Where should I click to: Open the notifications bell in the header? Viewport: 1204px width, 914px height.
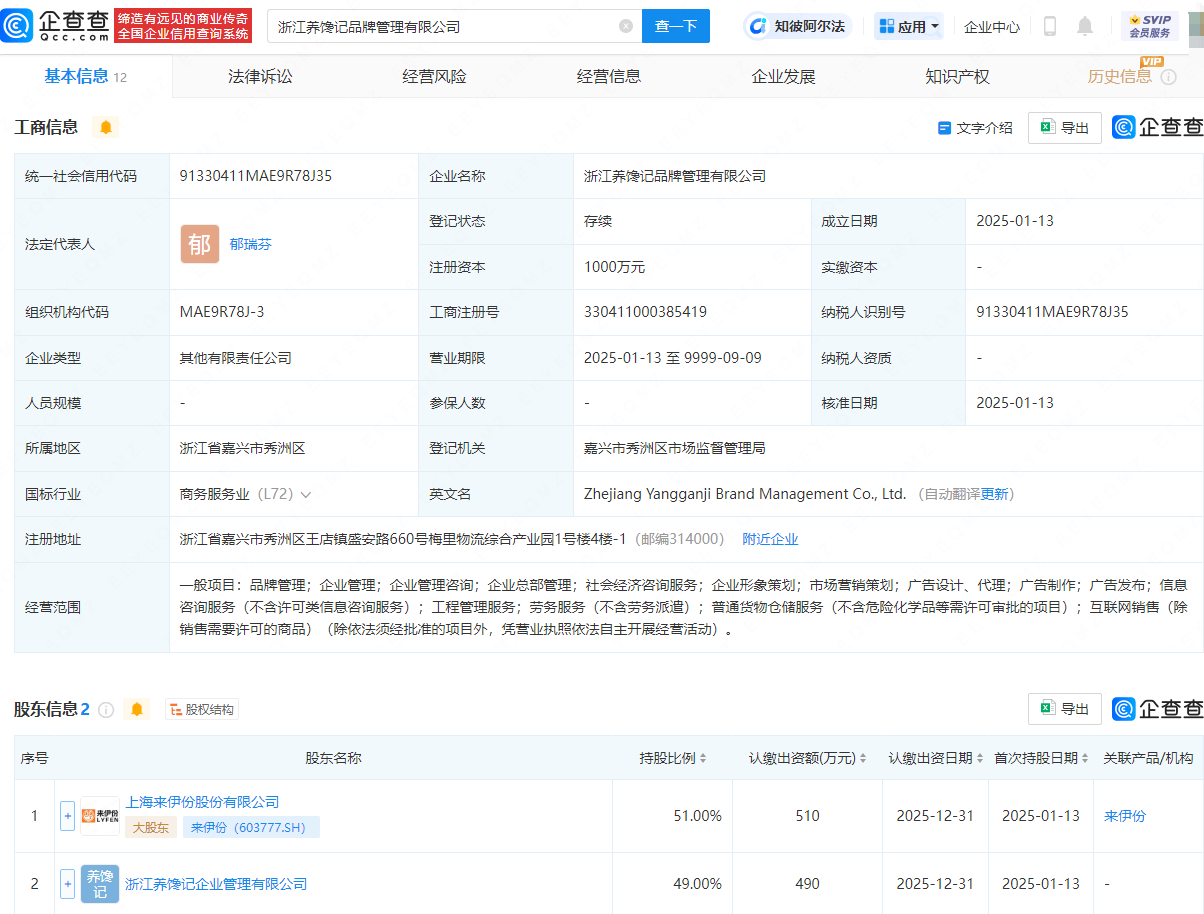(x=1085, y=26)
